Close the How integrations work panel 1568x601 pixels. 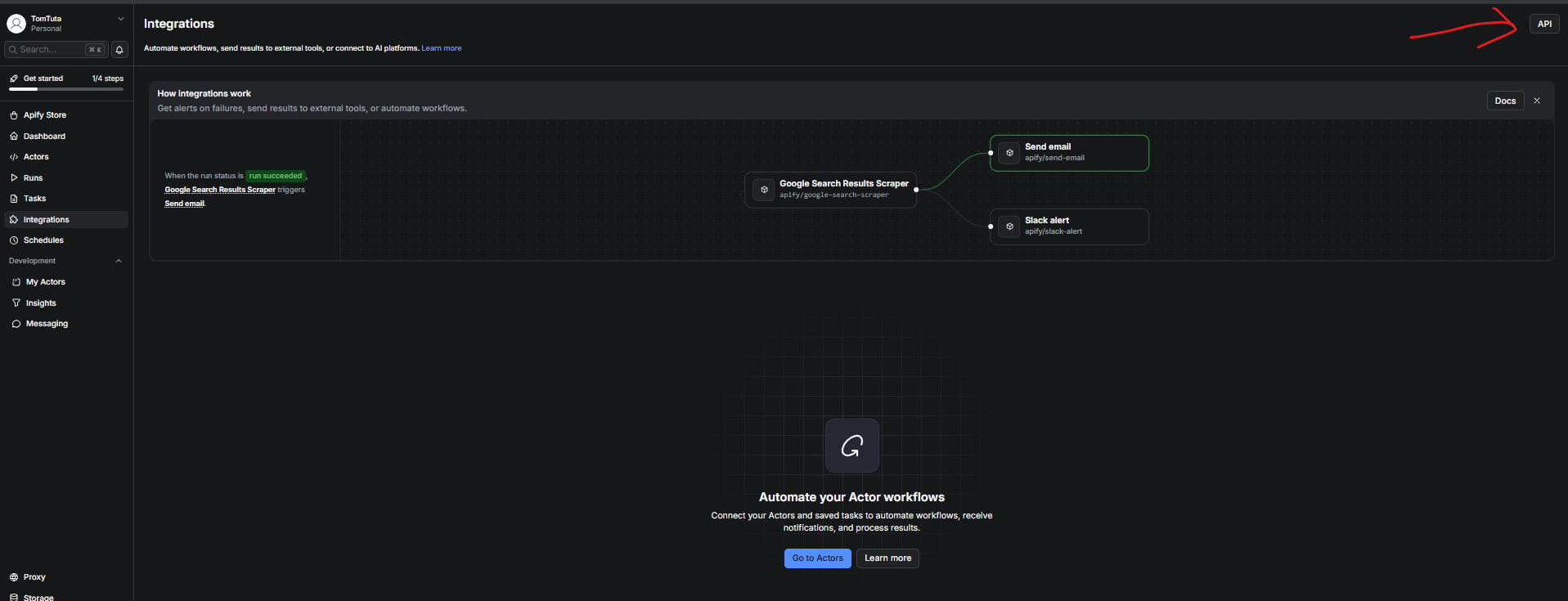[1537, 101]
